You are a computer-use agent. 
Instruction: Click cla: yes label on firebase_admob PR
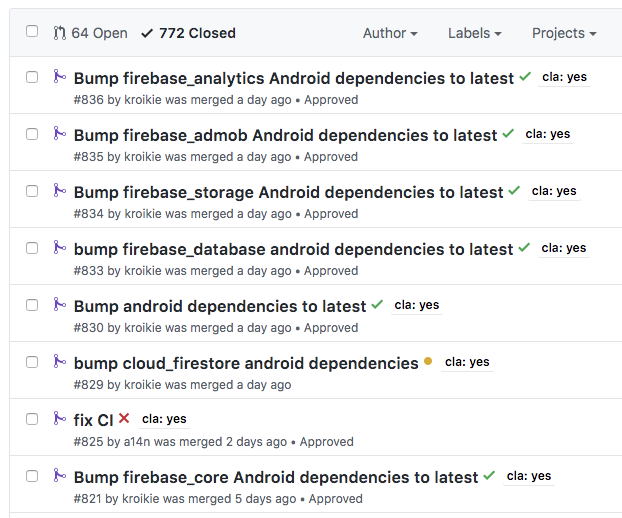tap(548, 134)
